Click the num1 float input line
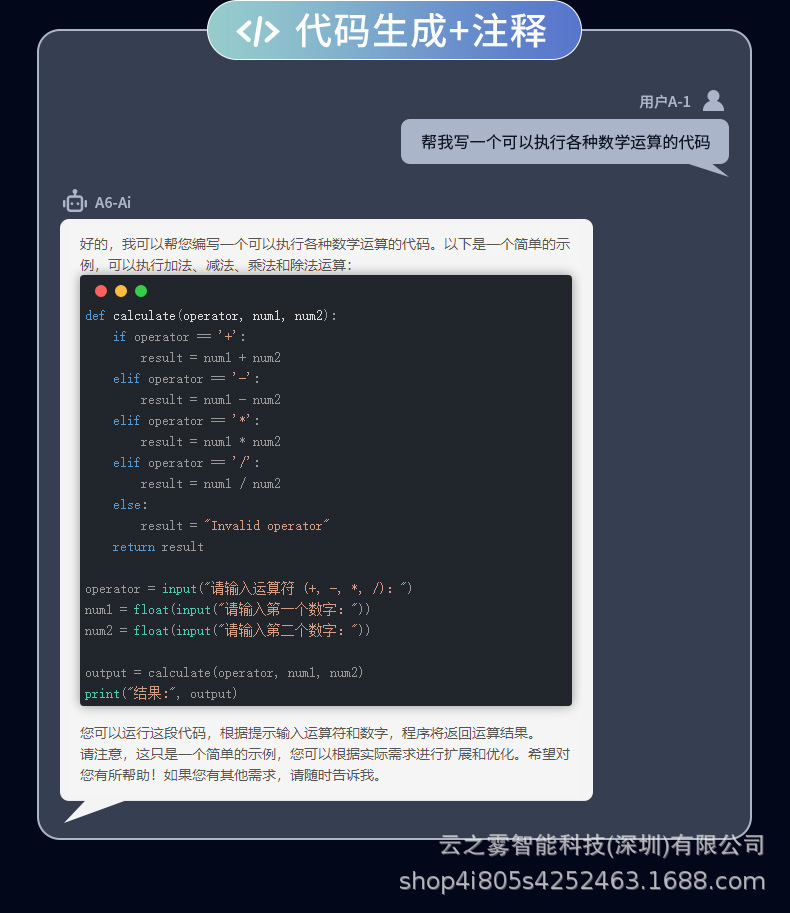Screen dimensions: 790x913 coord(227,610)
